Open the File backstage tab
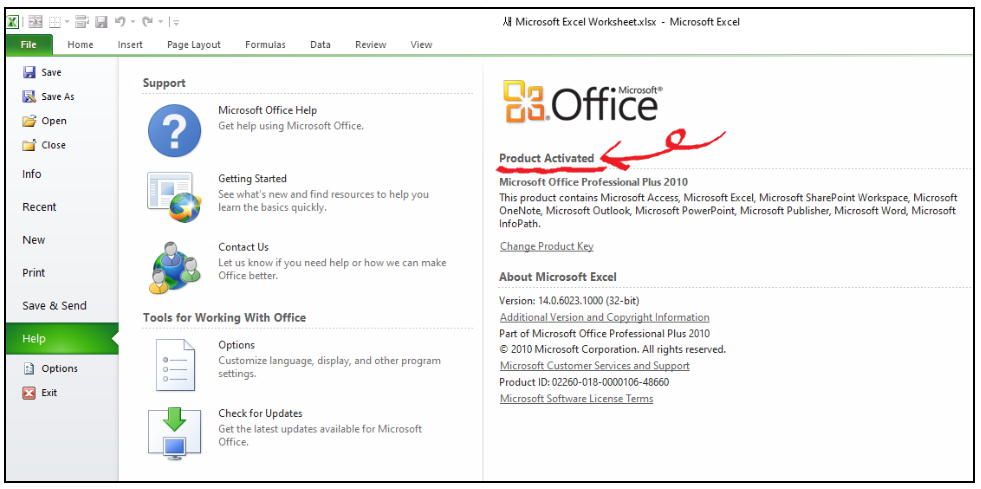This screenshot has width=981, height=489. click(29, 44)
